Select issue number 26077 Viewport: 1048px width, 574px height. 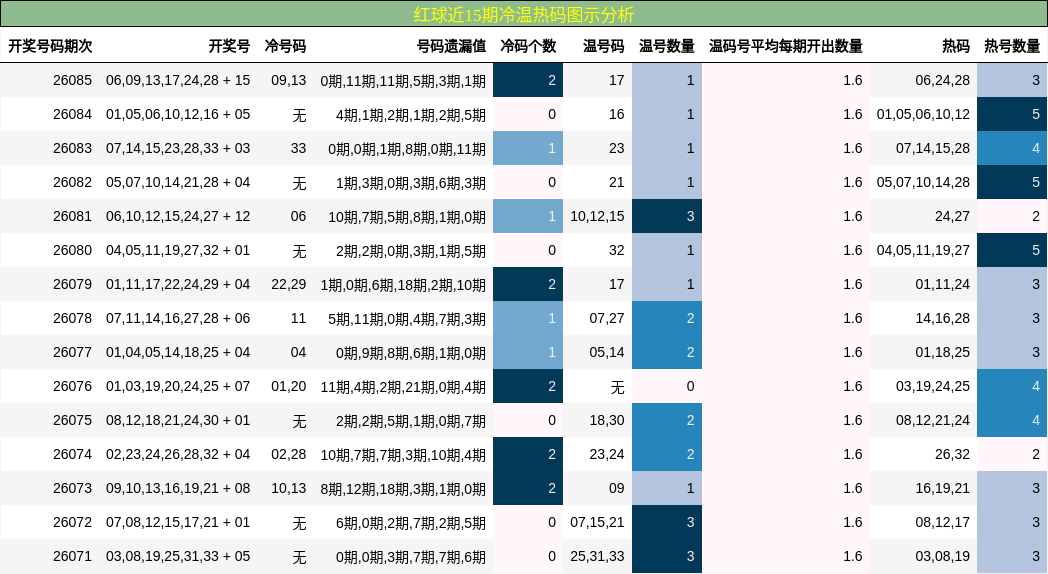(x=72, y=352)
